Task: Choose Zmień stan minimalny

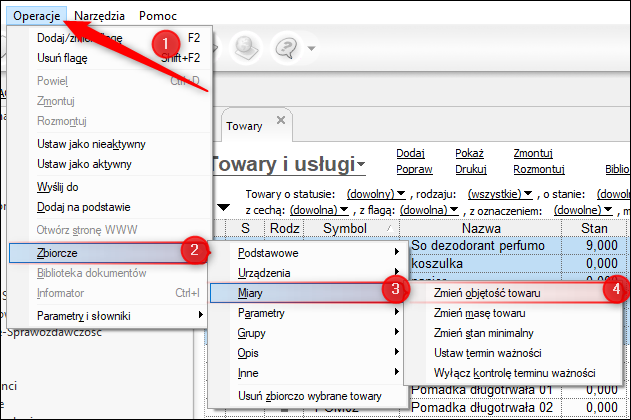Action: (514, 333)
